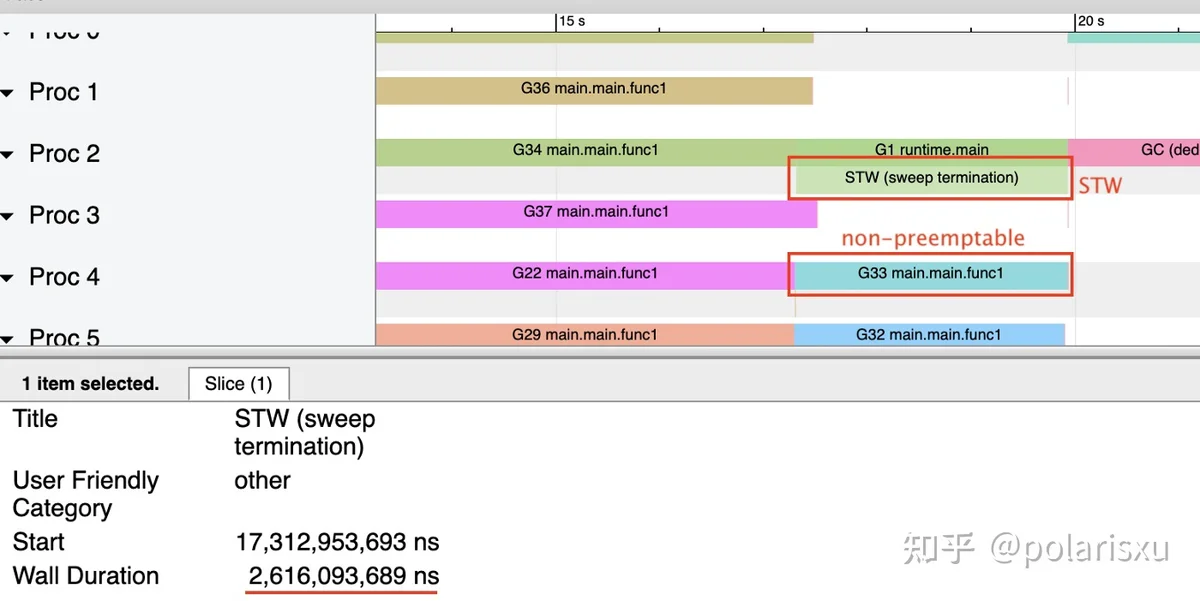This screenshot has height=601, width=1200.
Task: Select the G29 main.main.func1 slice
Action: [585, 335]
